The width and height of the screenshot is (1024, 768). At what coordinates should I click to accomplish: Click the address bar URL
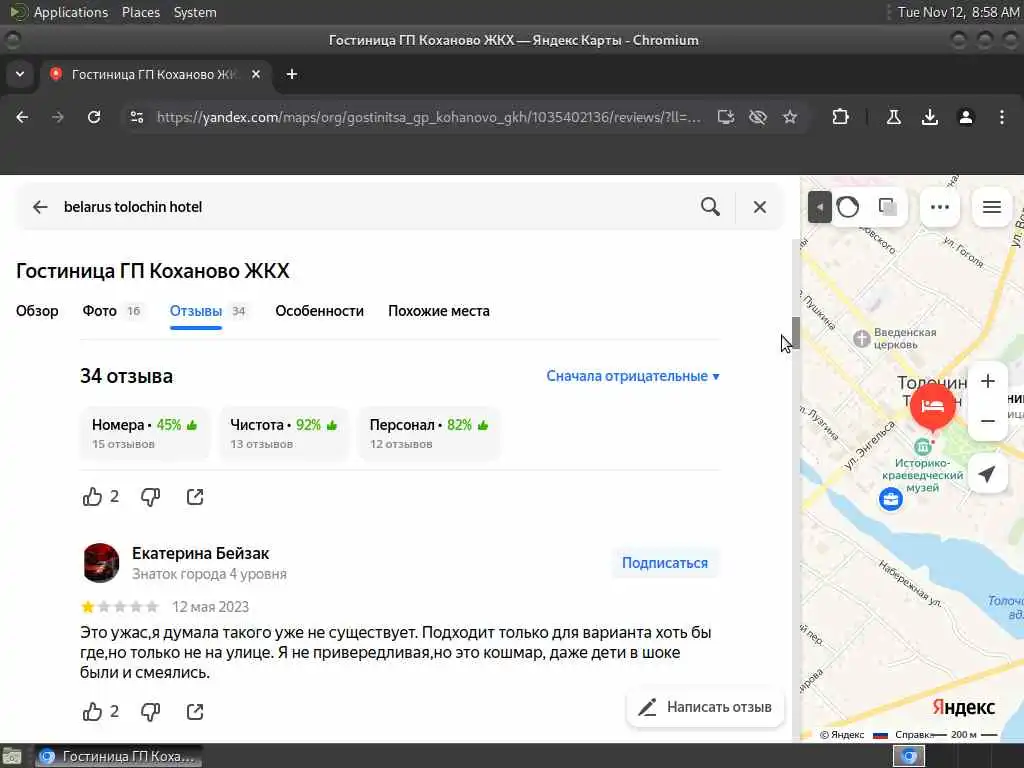(428, 117)
